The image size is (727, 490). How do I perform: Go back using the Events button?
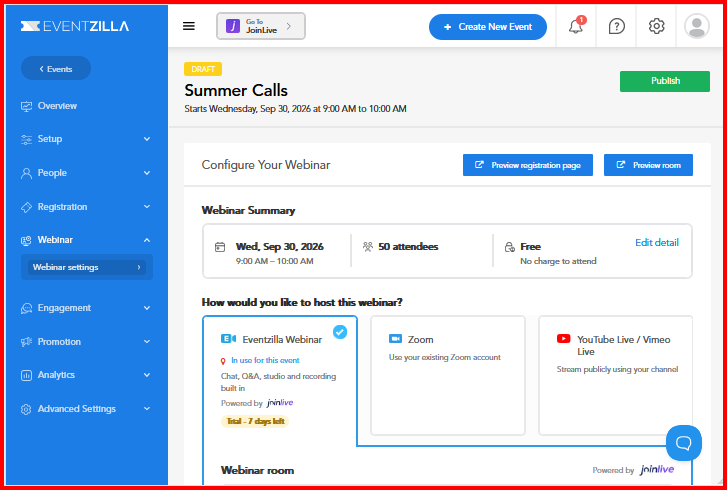[x=56, y=69]
